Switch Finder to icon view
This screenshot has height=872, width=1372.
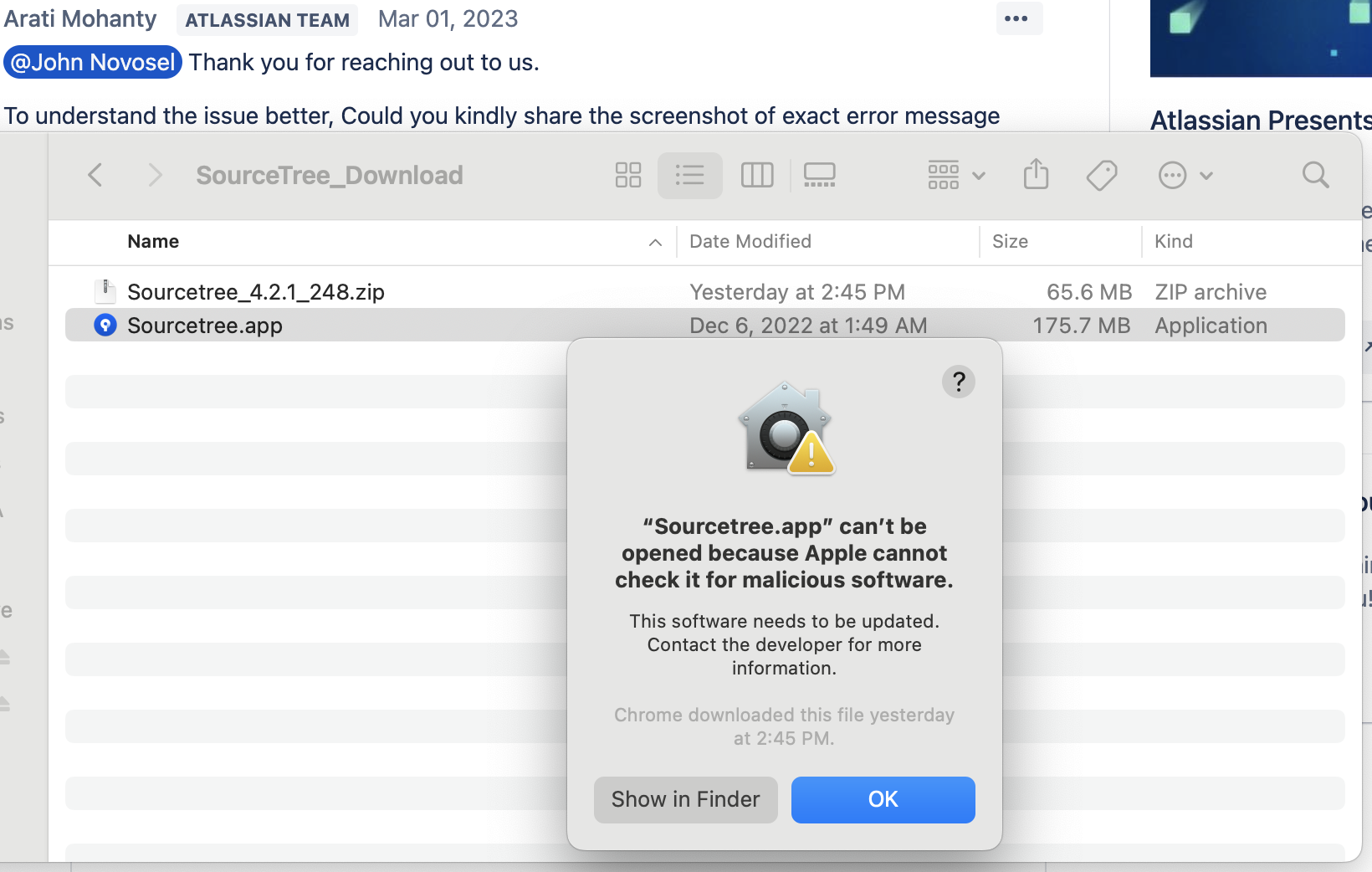(x=627, y=175)
